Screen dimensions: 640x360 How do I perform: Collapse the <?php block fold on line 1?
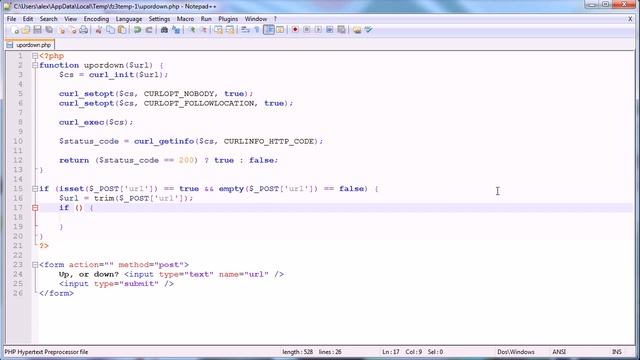pos(35,56)
